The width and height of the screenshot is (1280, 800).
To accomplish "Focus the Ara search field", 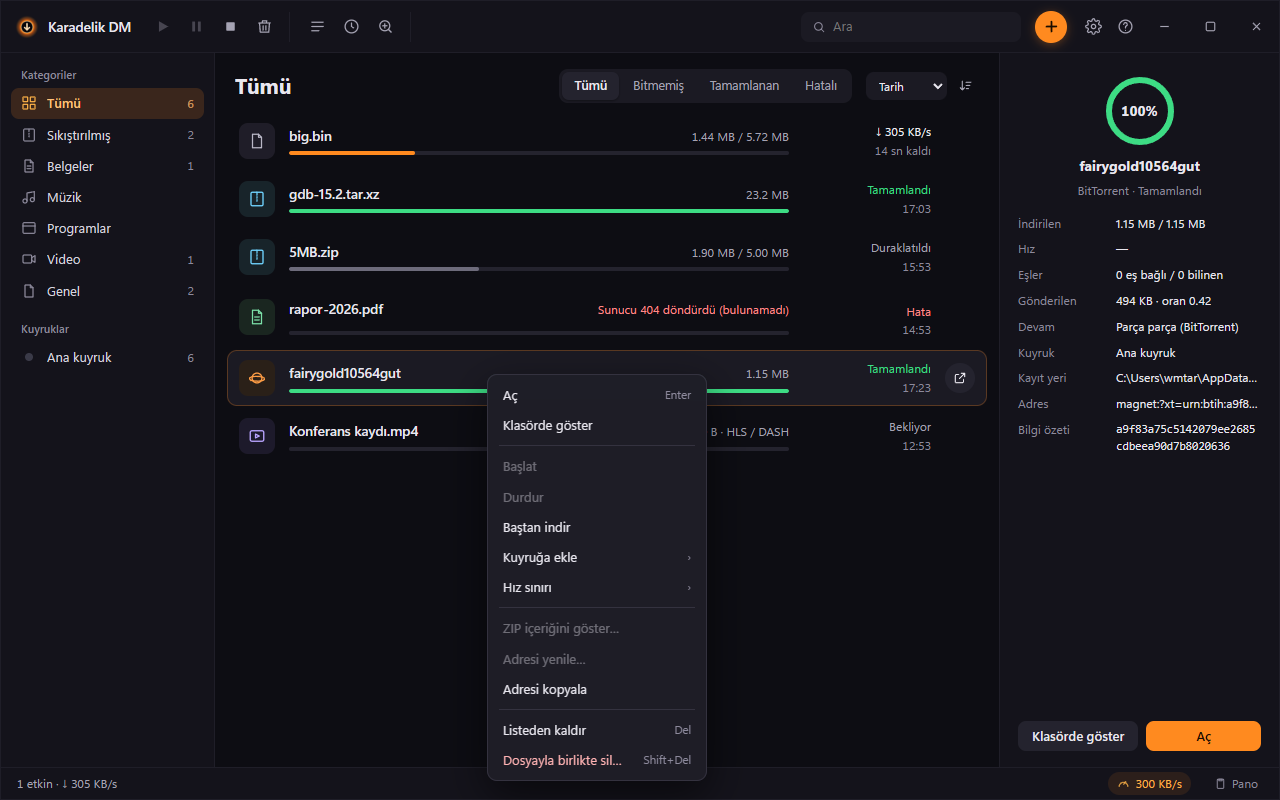I will click(911, 27).
